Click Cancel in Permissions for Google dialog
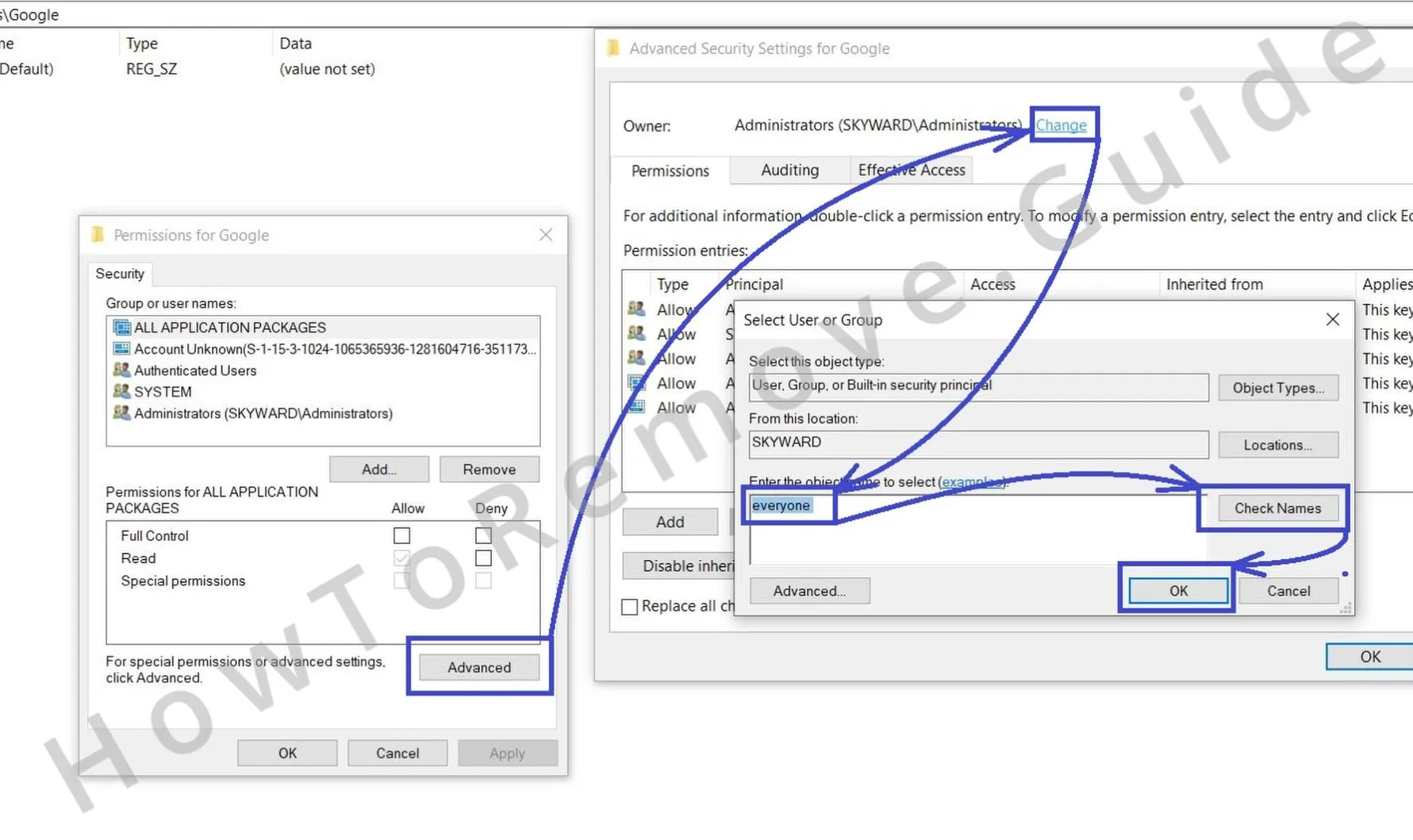 coord(397,753)
